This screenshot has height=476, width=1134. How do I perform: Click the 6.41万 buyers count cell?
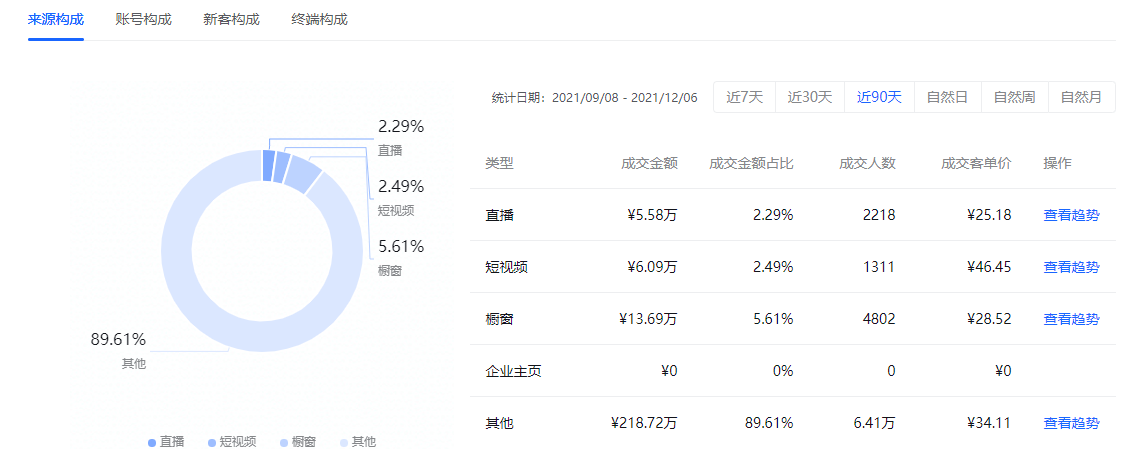click(x=875, y=423)
